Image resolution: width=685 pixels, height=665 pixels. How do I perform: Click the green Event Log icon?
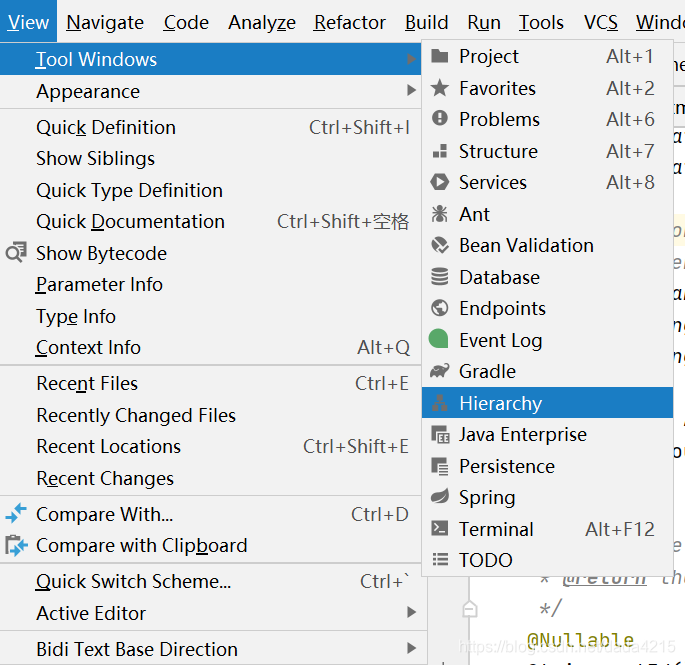[439, 339]
